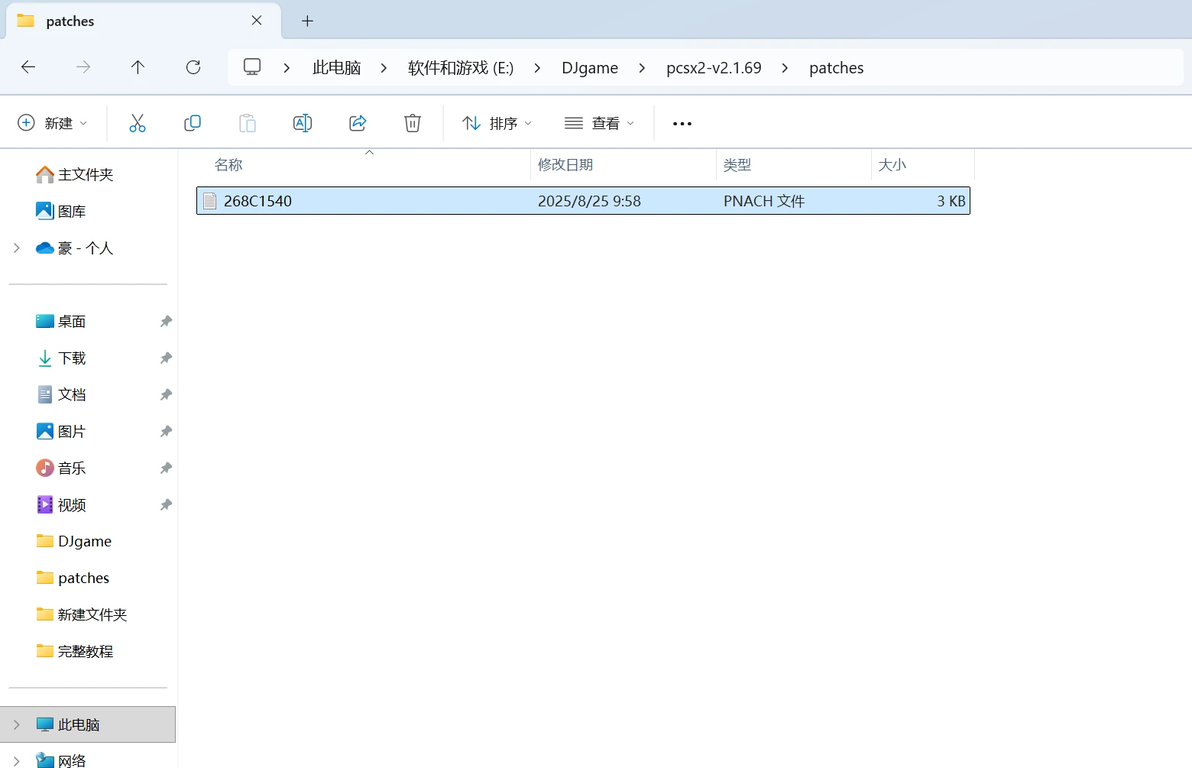Unpin 视频 using its pin icon
Screen dimensions: 1192x768
click(166, 505)
